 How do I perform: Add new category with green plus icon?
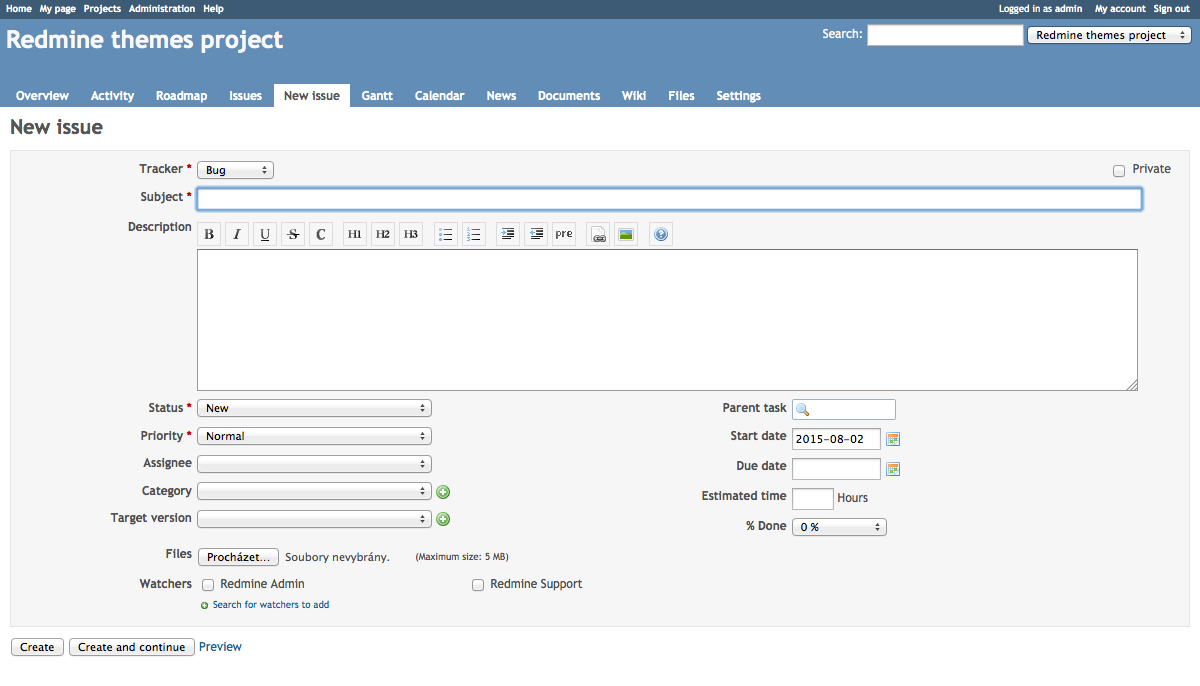tap(443, 492)
